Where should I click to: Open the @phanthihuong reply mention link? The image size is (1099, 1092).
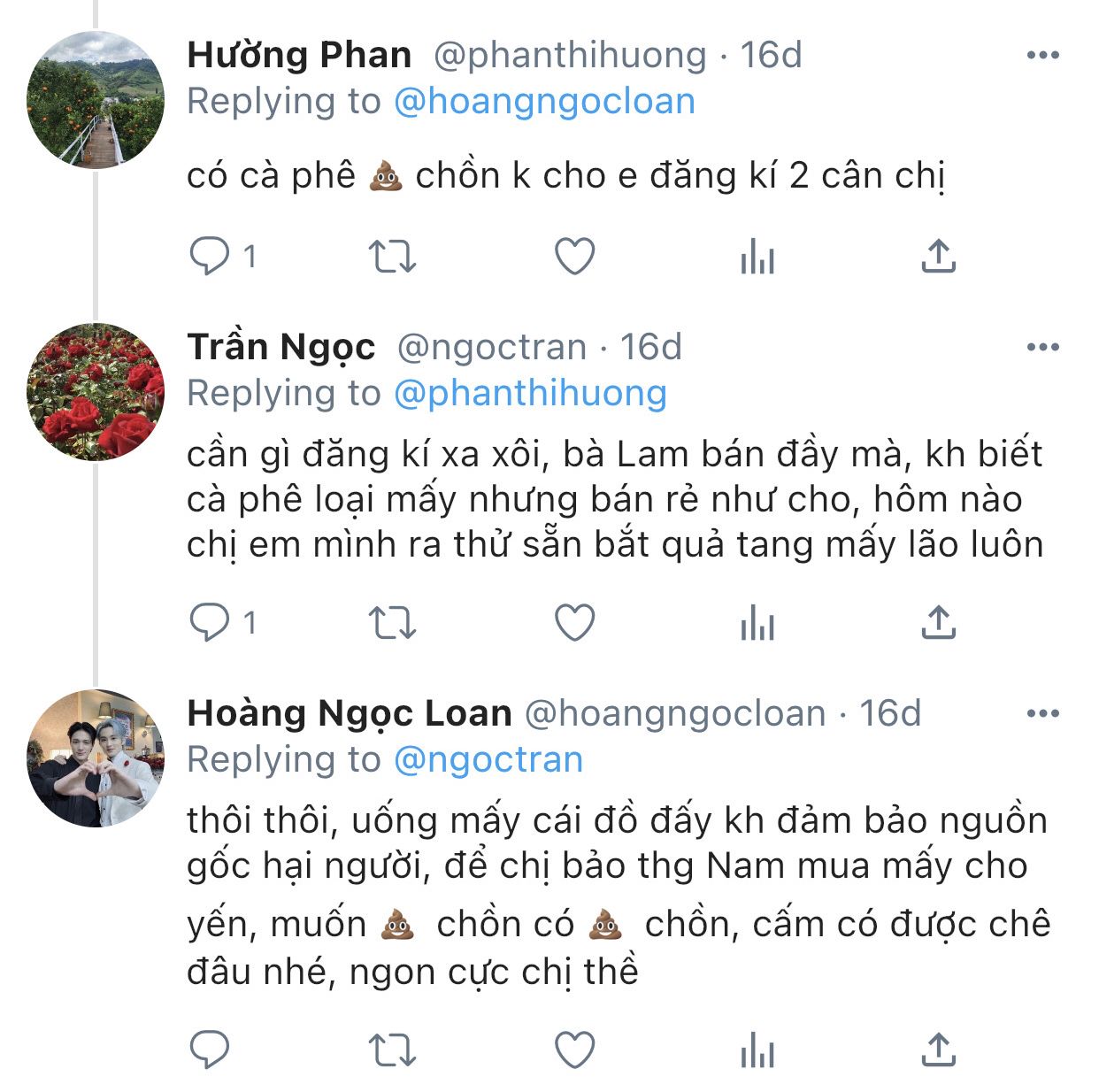click(530, 394)
